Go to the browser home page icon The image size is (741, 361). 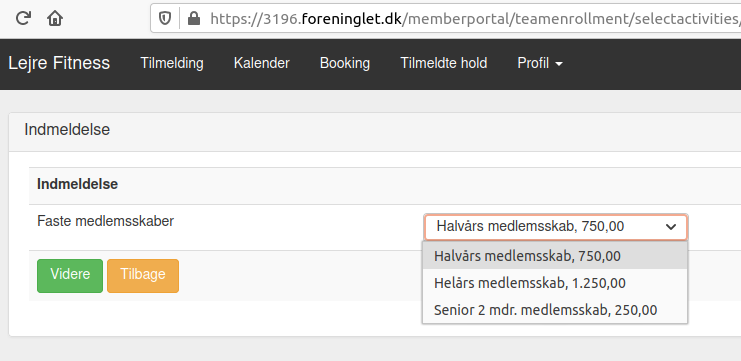(55, 18)
